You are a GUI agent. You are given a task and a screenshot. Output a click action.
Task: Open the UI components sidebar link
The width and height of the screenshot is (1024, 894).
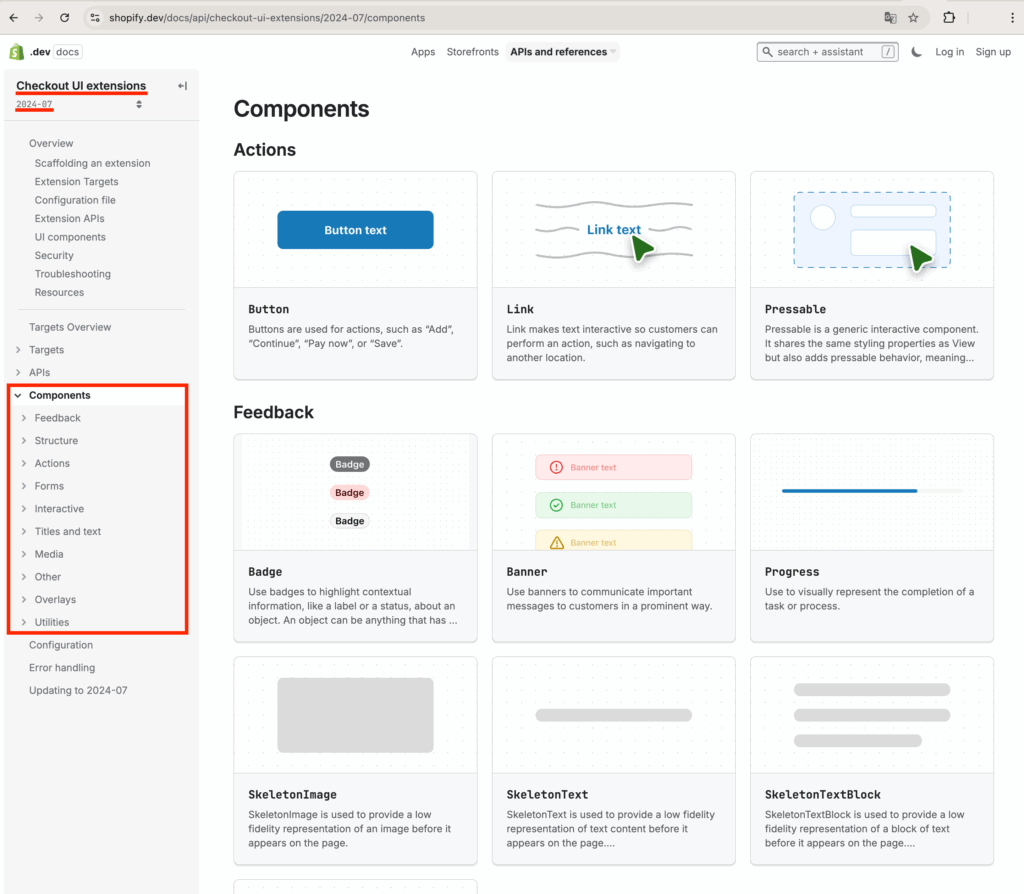70,237
